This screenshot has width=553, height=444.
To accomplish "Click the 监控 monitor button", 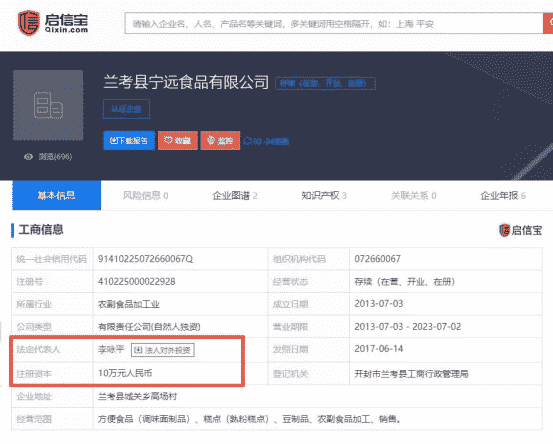I will pos(220,140).
